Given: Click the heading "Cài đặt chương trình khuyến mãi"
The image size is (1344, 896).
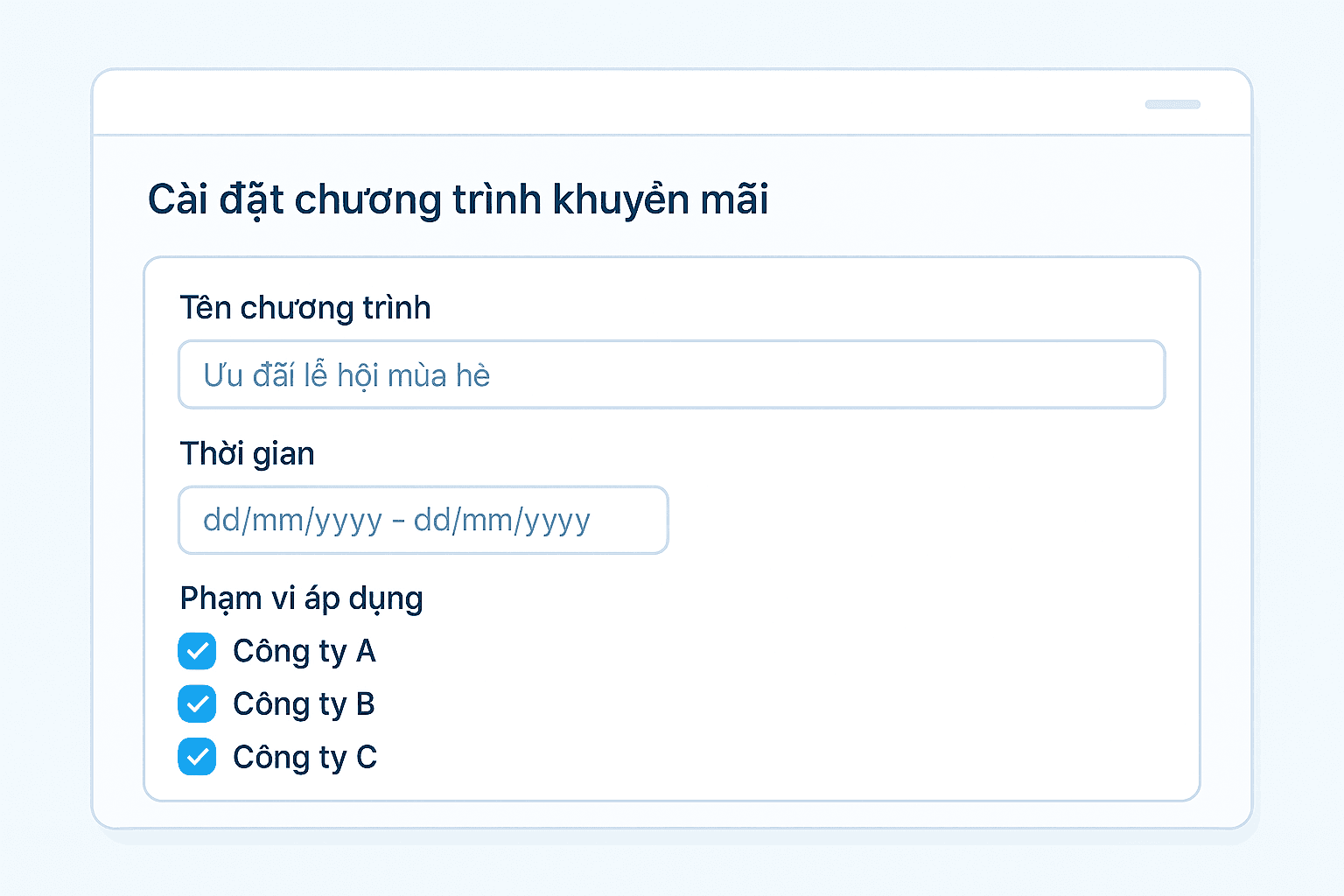Looking at the screenshot, I should pos(458,199).
